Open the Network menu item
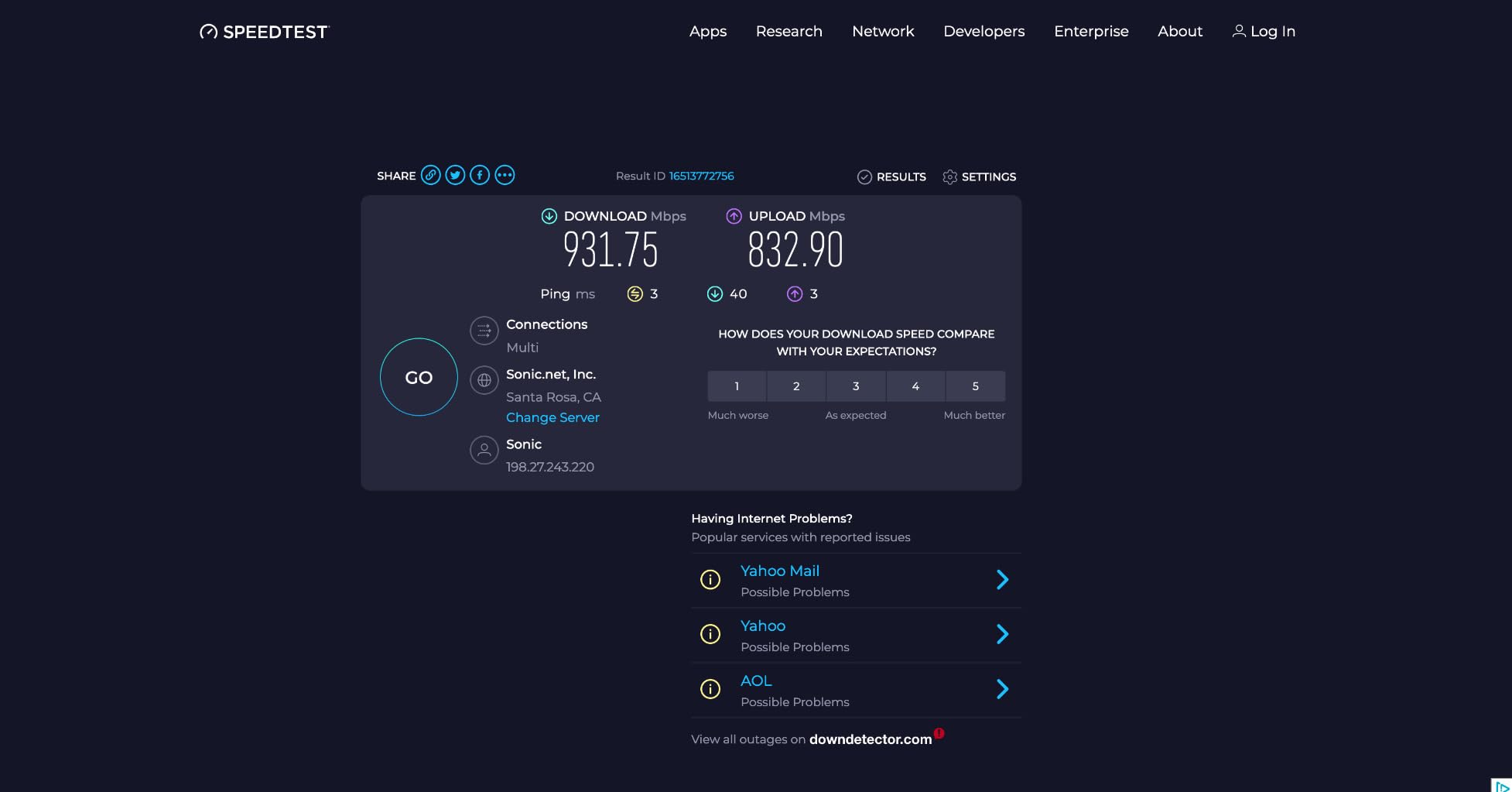 pyautogui.click(x=883, y=31)
